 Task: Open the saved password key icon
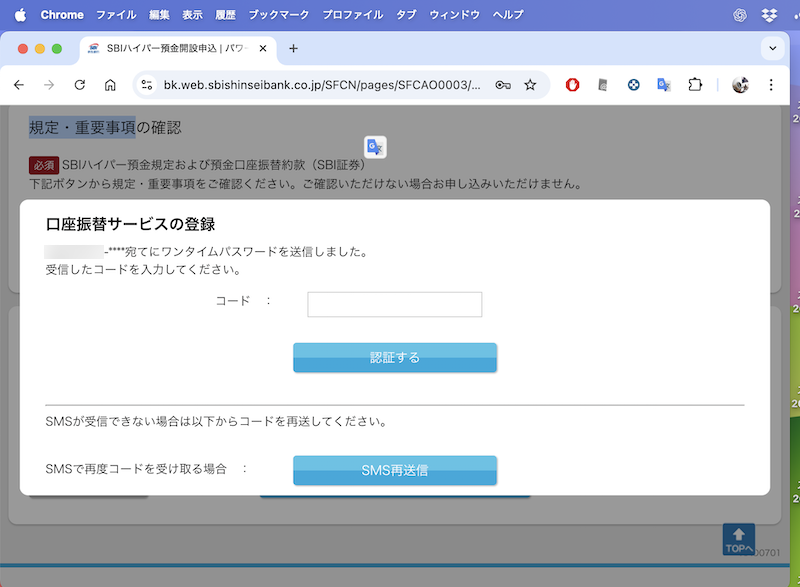tap(503, 85)
